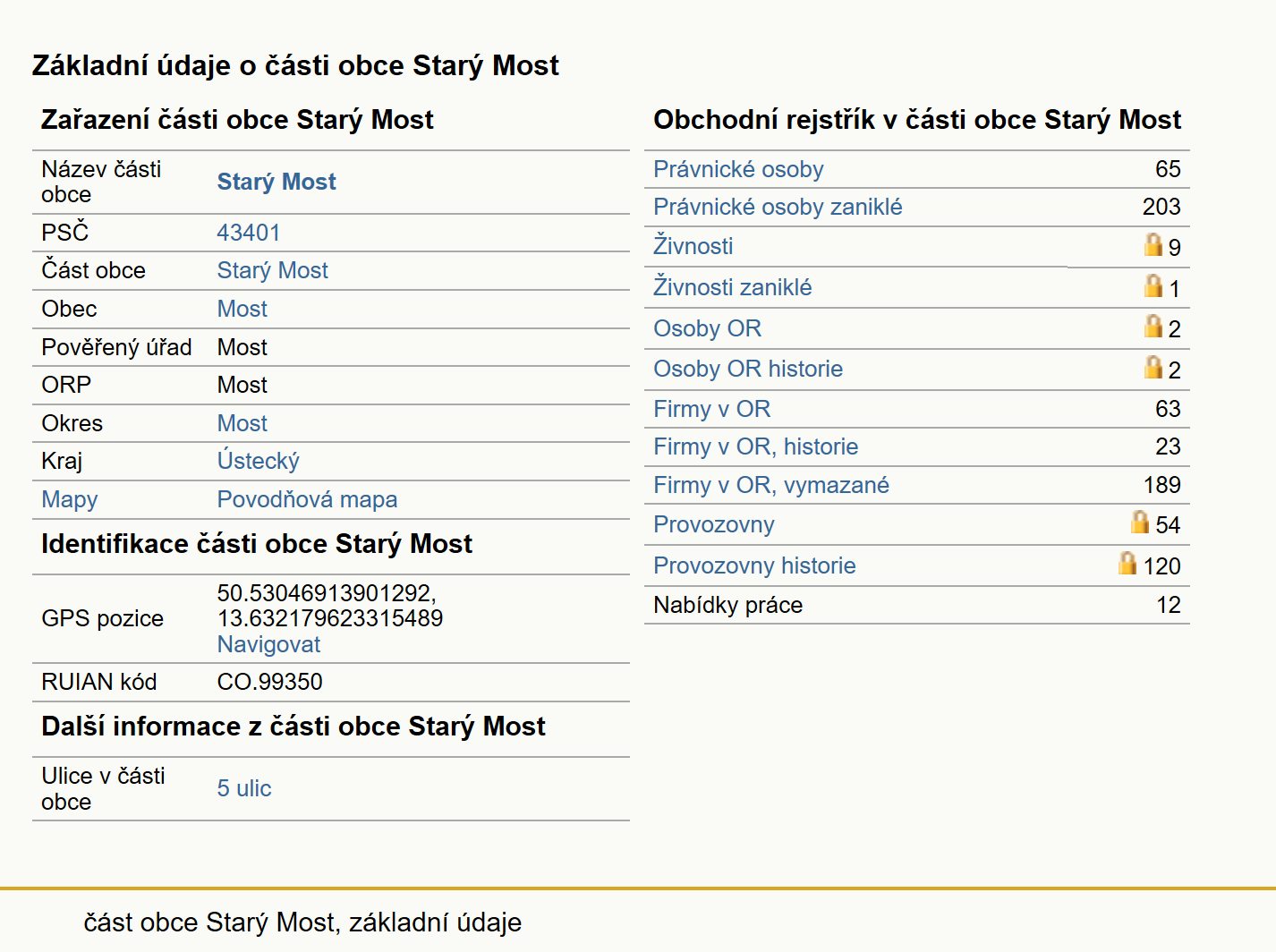
Task: Click the lock icon beside Živnosti count
Action: click(1153, 244)
